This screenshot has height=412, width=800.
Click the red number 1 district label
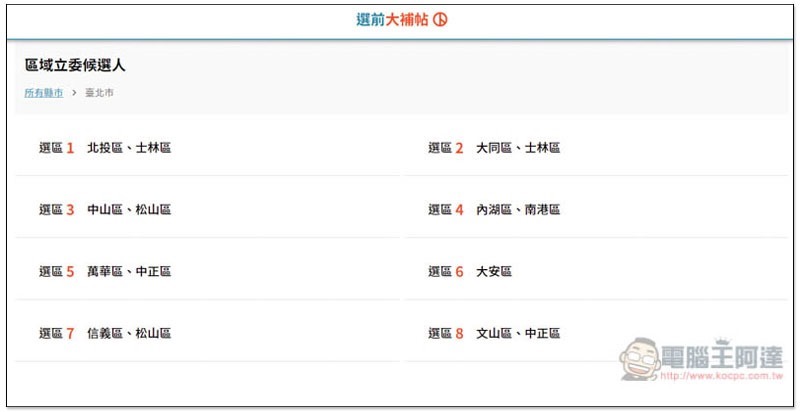click(x=70, y=148)
